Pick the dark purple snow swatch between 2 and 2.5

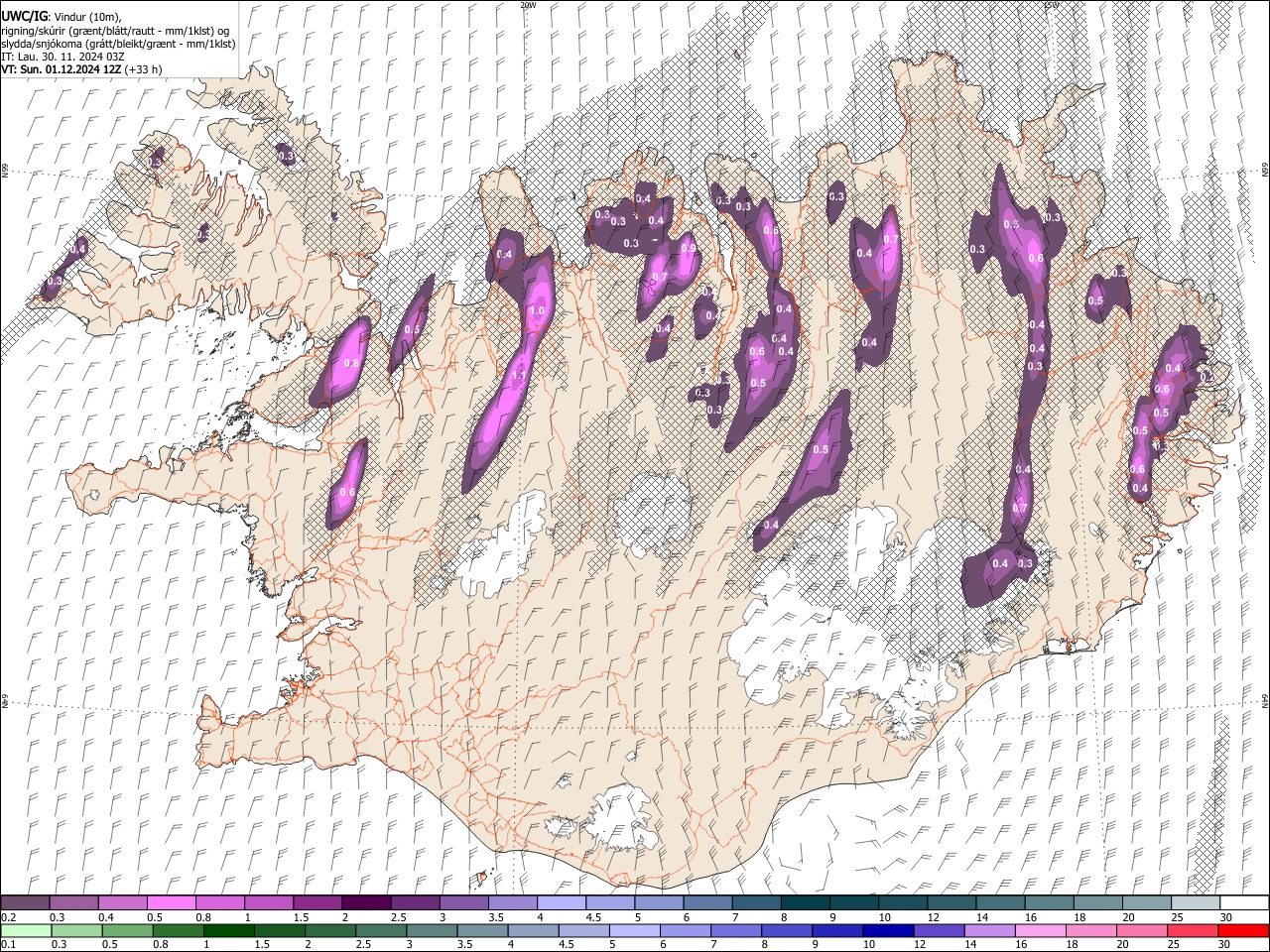[365, 903]
